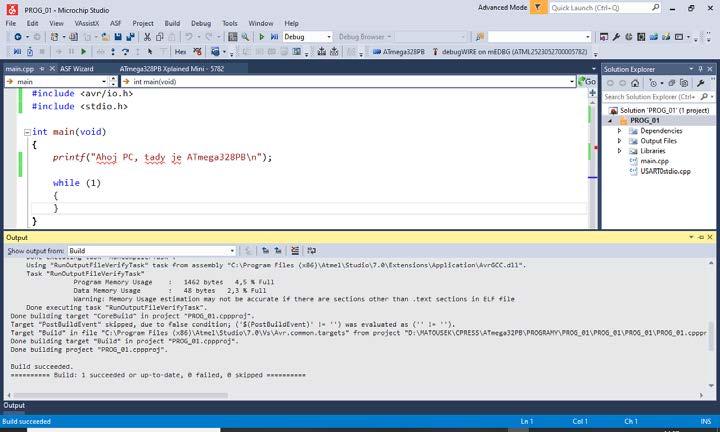Select main.cpp editor tab
This screenshot has height=432, width=720.
pos(20,69)
